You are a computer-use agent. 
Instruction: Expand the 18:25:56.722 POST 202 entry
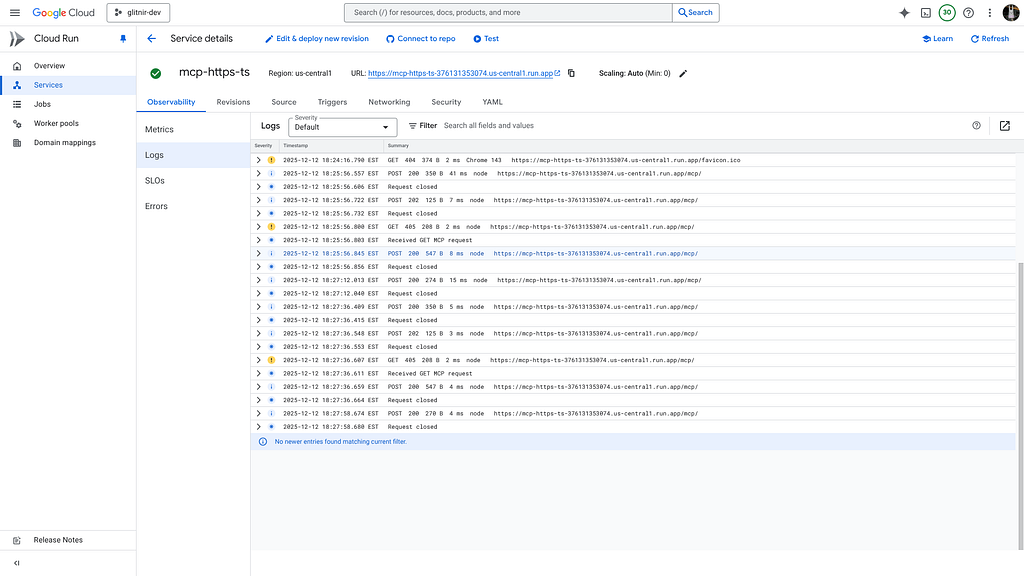[x=259, y=200]
